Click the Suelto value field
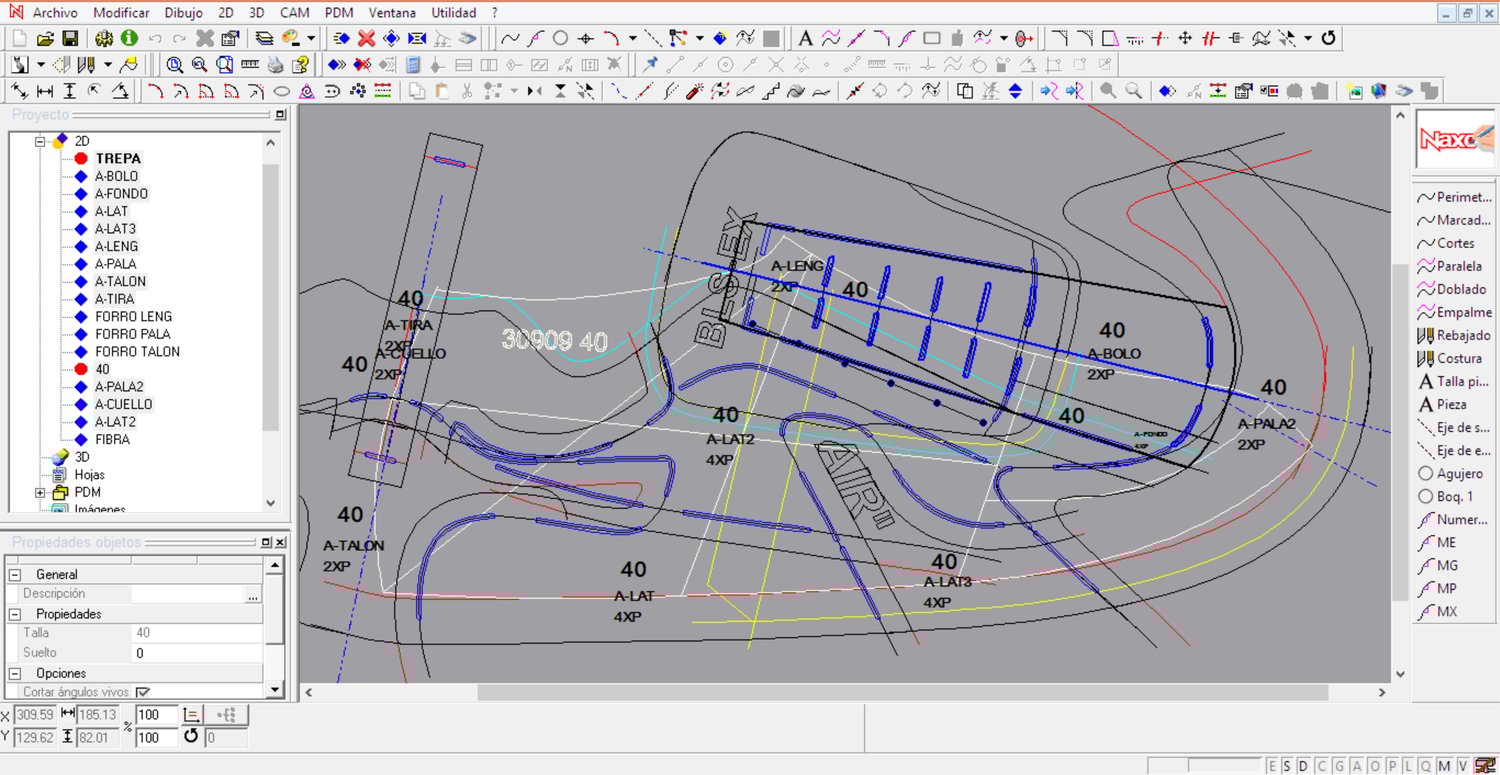The height and width of the screenshot is (775, 1500). [197, 653]
